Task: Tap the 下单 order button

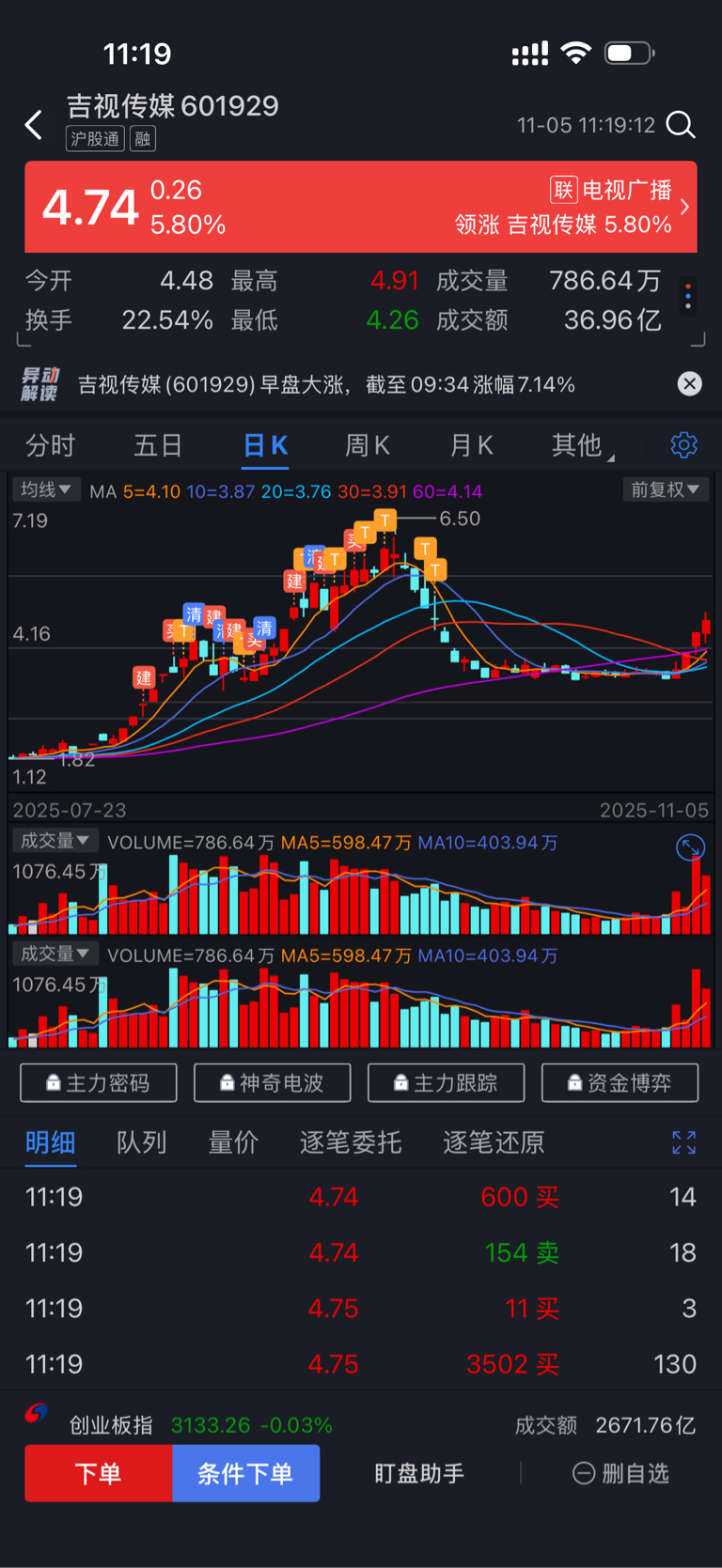Action: [x=99, y=1473]
